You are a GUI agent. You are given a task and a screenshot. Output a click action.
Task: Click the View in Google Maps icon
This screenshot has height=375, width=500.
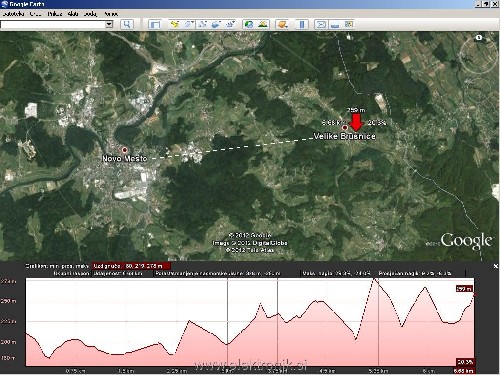[x=349, y=24]
